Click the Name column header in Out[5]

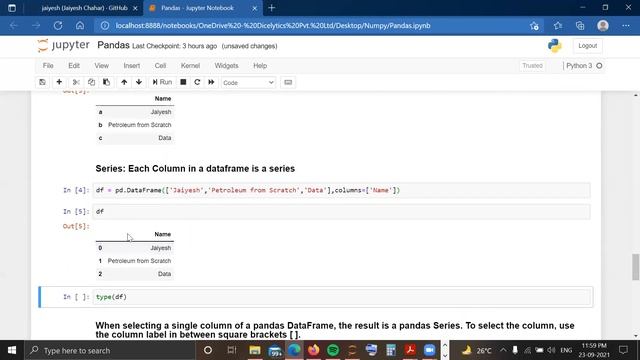click(162, 234)
